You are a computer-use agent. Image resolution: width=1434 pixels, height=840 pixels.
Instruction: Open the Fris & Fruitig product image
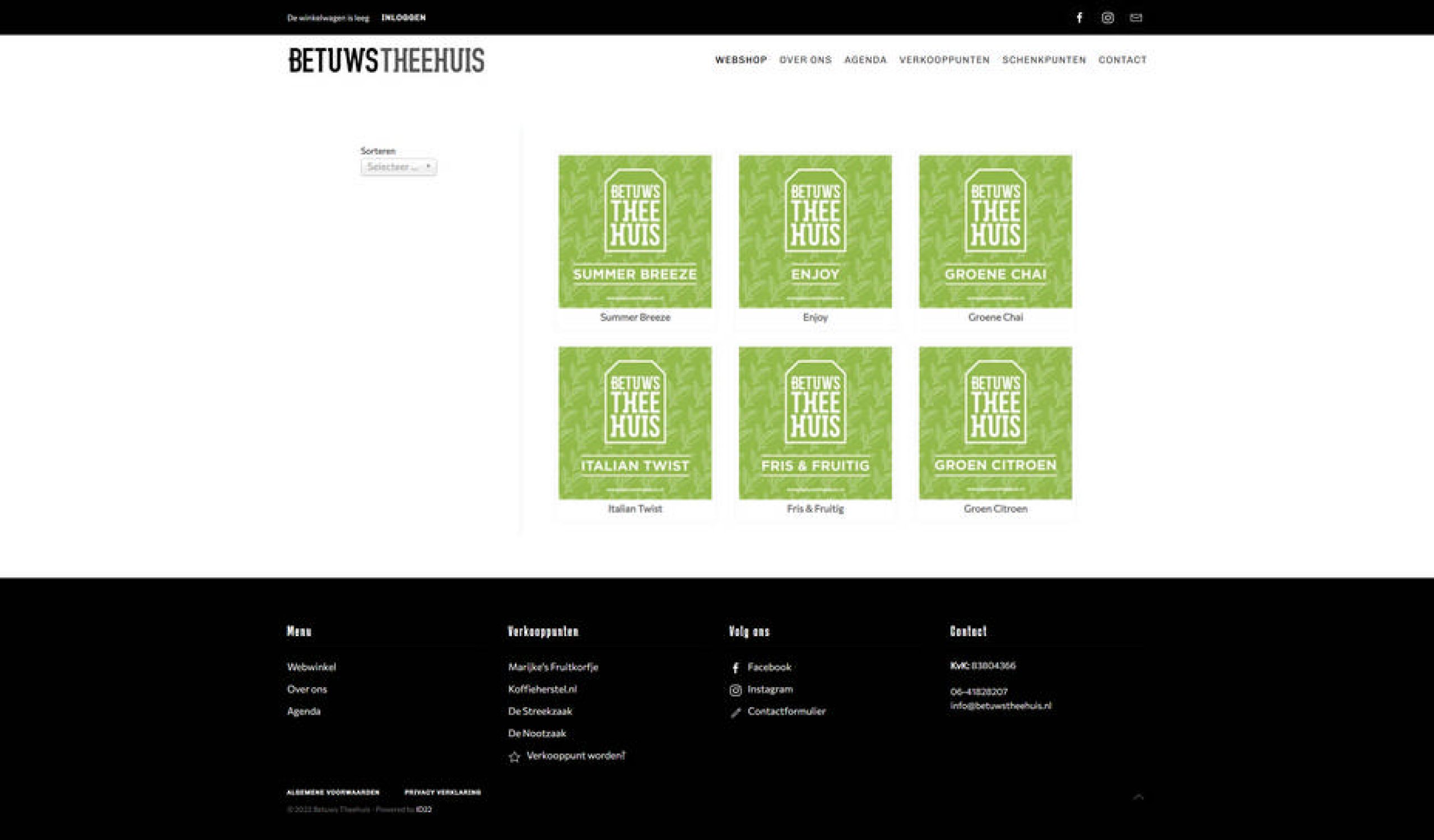(815, 423)
